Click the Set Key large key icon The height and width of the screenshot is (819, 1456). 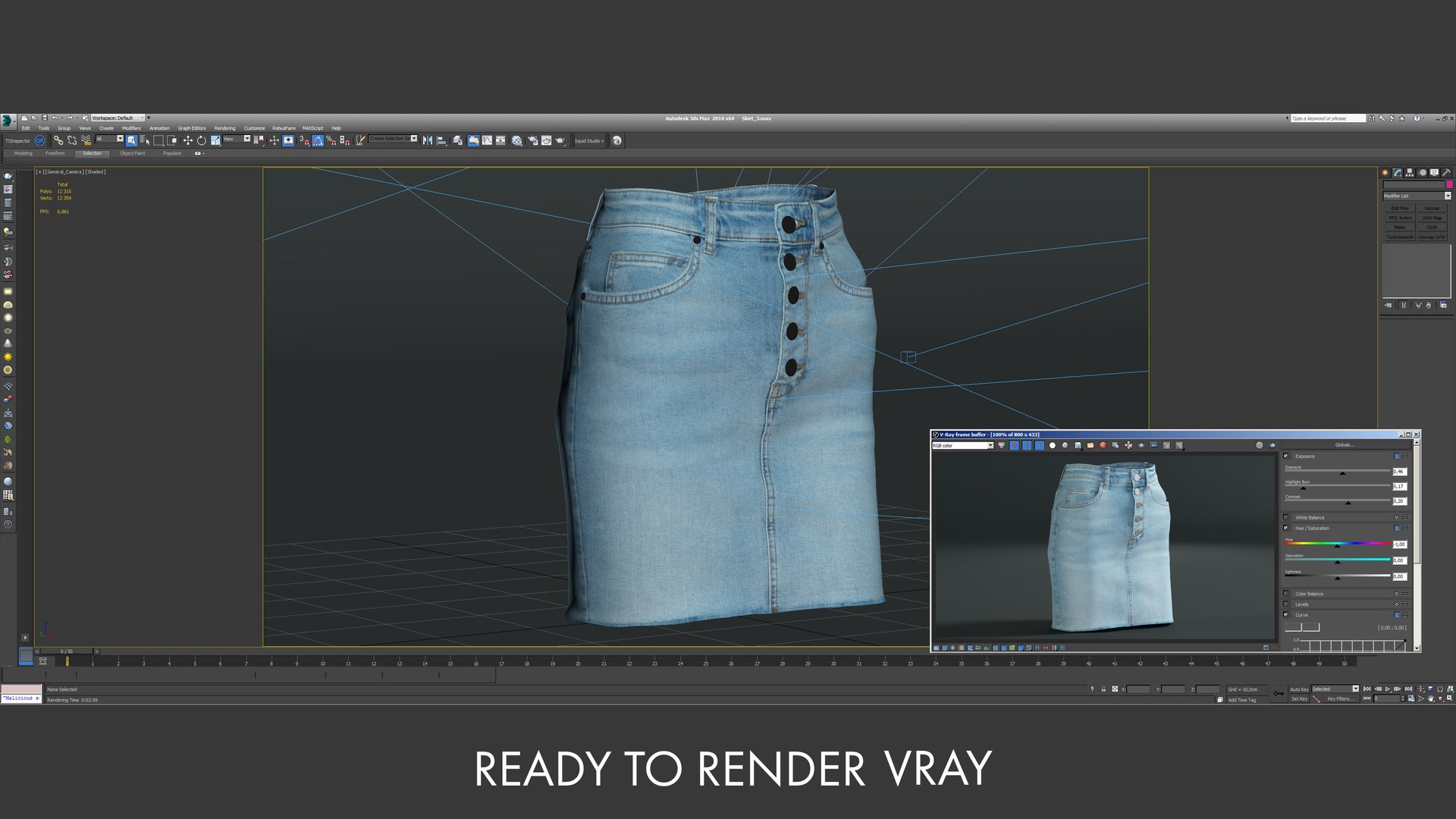click(x=1279, y=693)
